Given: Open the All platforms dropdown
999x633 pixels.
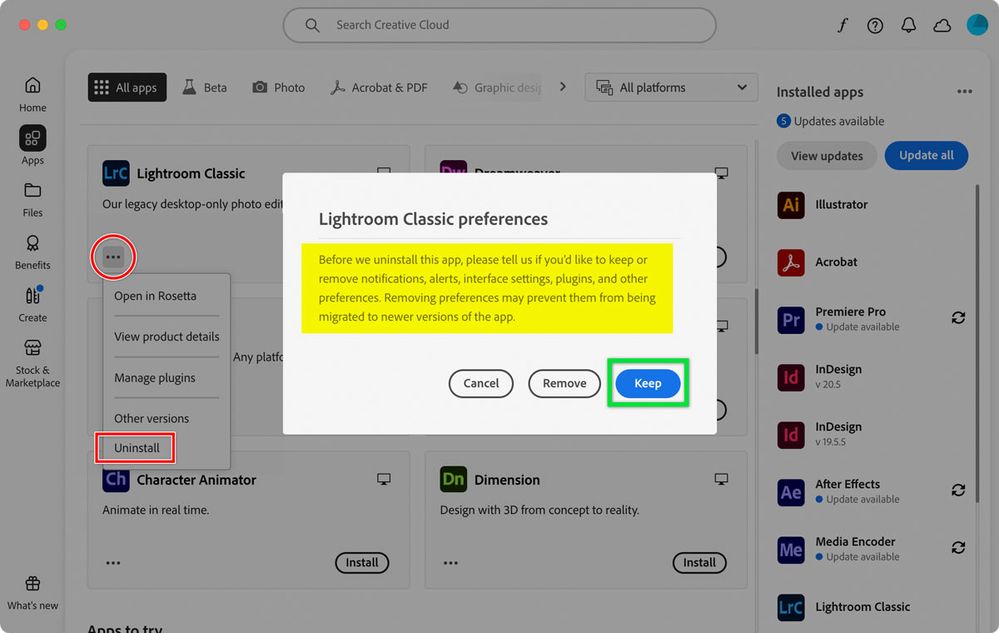Looking at the screenshot, I should pos(670,87).
